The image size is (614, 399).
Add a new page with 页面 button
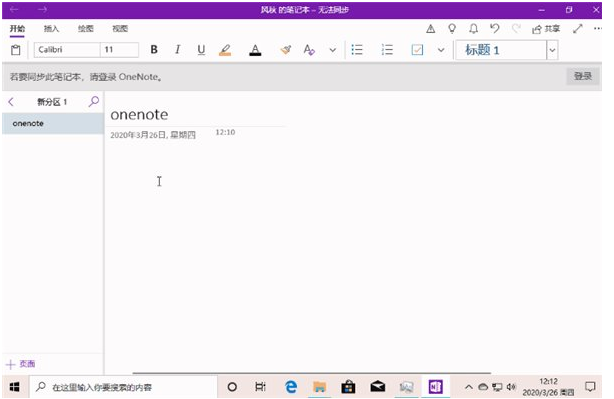(x=21, y=364)
